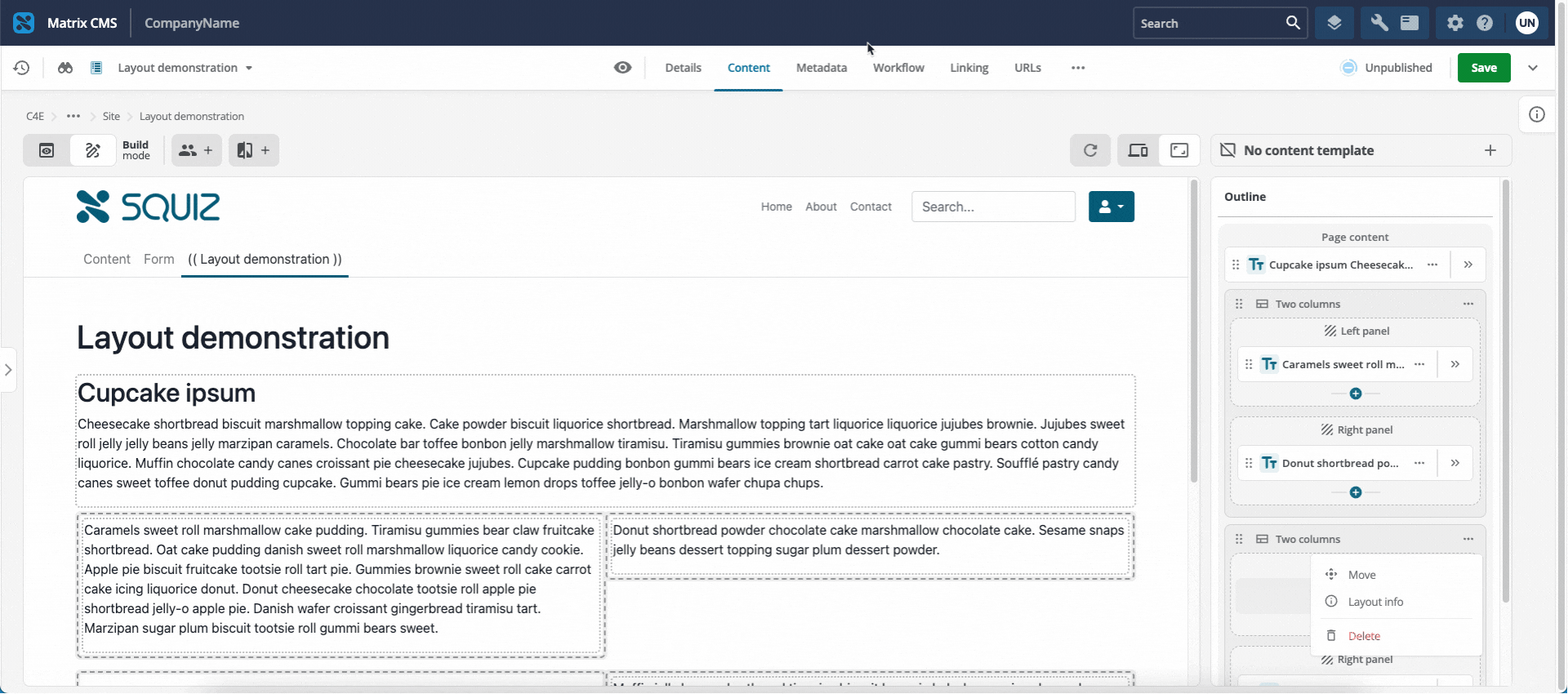This screenshot has height=694, width=1568.
Task: Expand Donut shortbread component double chevron
Action: click(x=1455, y=463)
